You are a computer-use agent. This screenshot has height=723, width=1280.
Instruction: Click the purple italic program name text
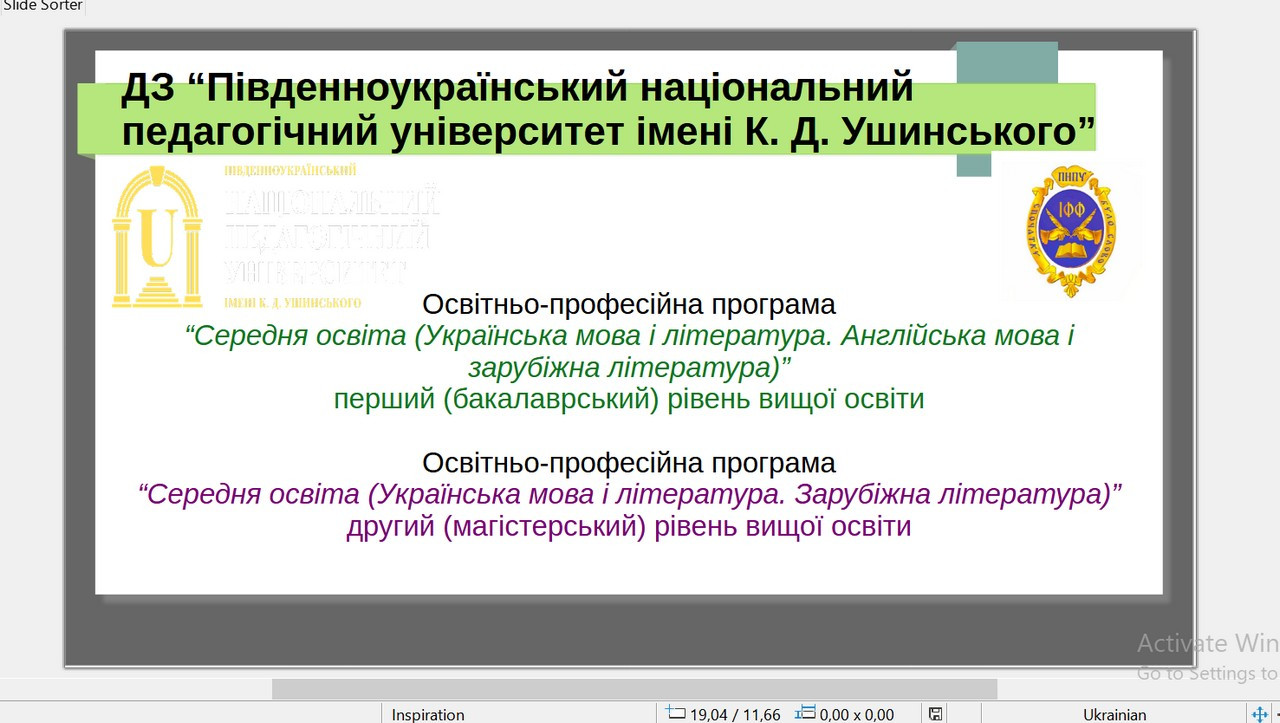click(x=629, y=494)
